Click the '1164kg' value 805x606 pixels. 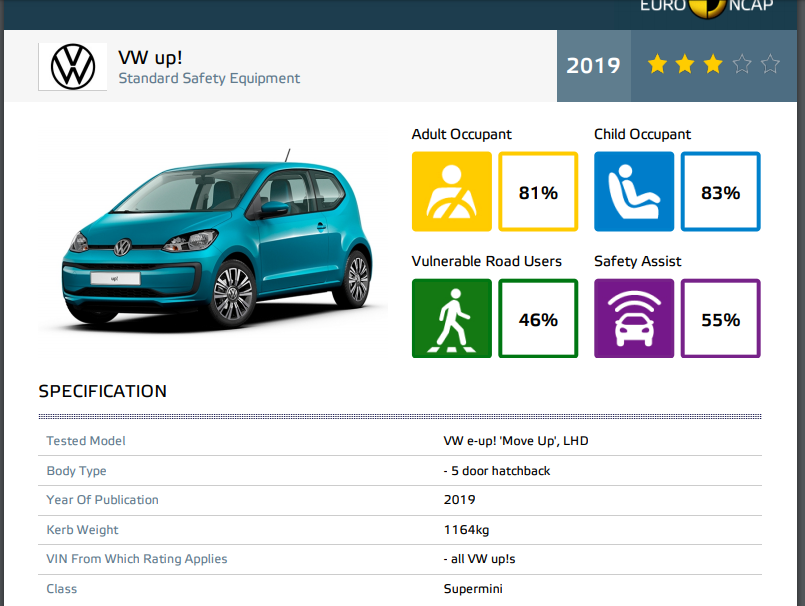(x=466, y=530)
